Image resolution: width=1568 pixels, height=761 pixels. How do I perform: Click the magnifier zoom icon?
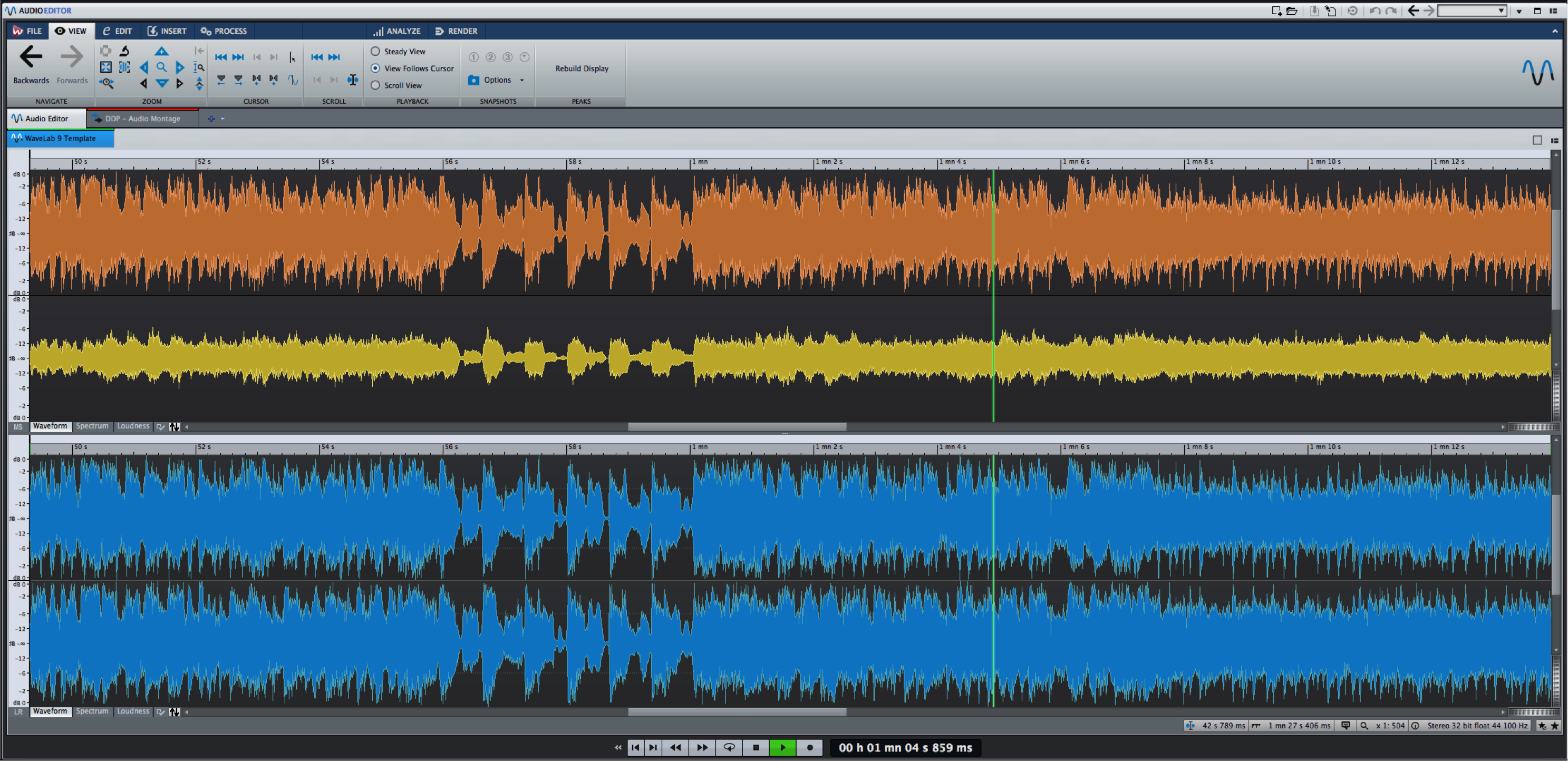161,67
